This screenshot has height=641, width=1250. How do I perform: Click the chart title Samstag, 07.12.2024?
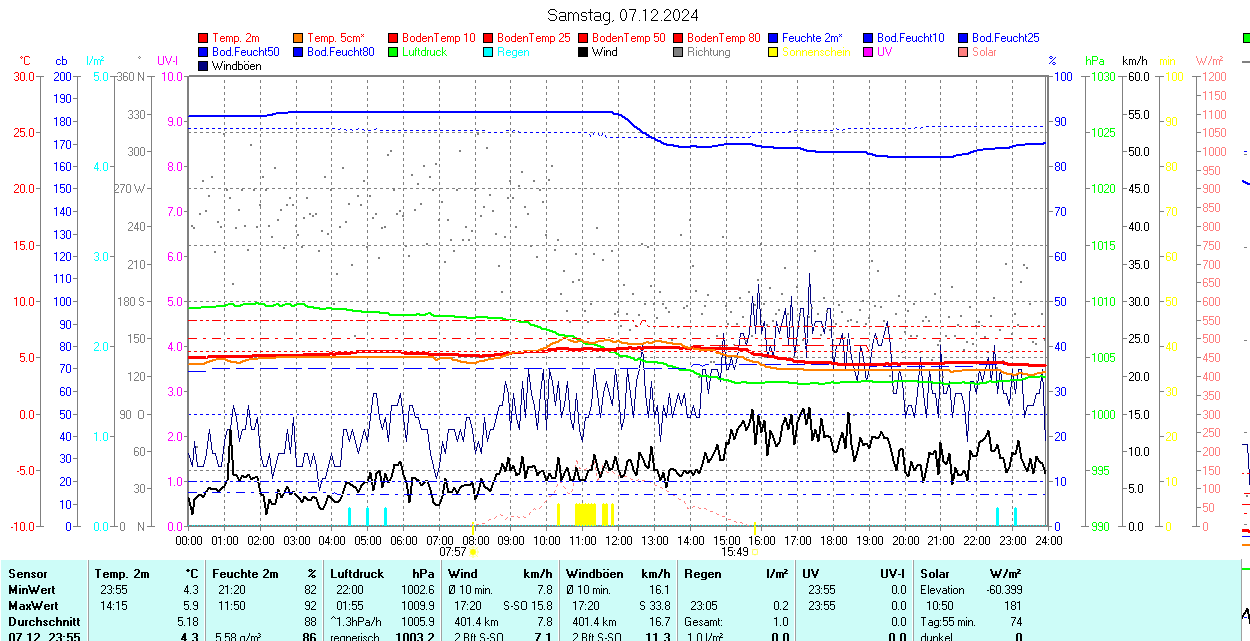(x=623, y=15)
